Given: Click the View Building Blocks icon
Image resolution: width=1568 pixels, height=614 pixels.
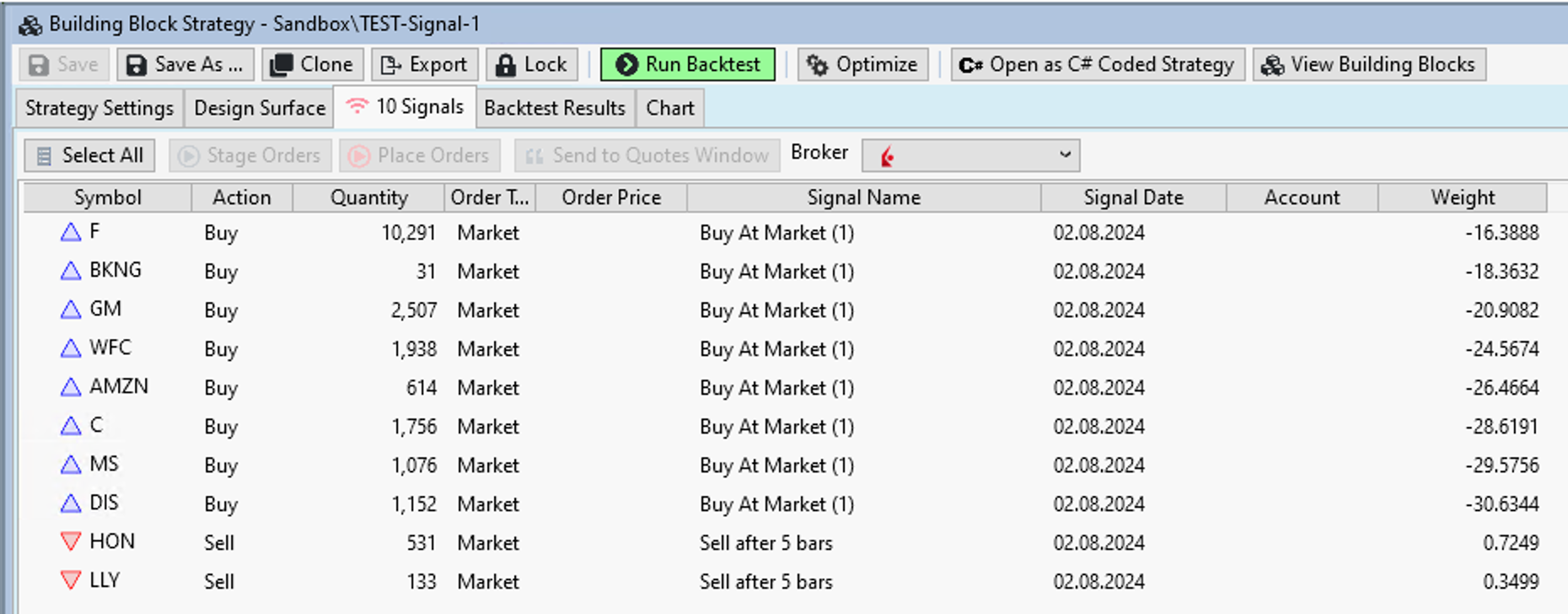Looking at the screenshot, I should 1272,65.
